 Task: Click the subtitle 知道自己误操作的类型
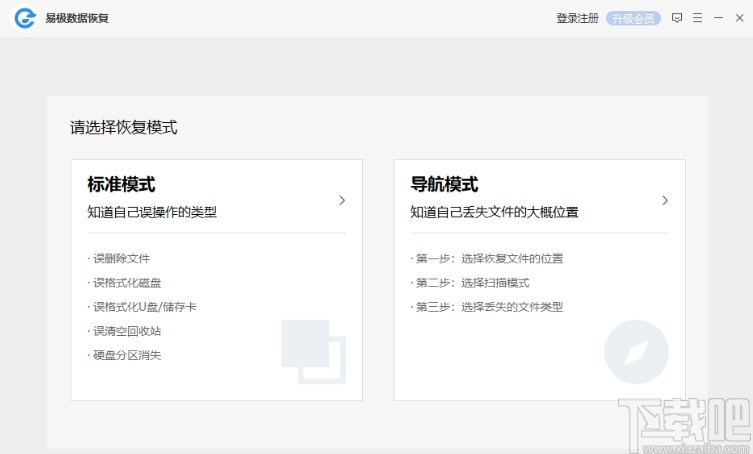(x=152, y=212)
